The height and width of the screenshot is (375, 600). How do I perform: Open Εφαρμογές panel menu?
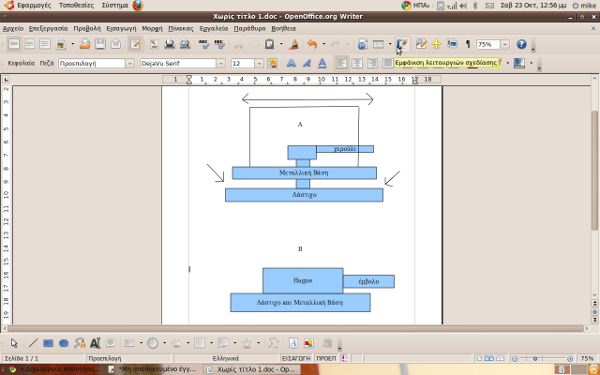point(34,6)
